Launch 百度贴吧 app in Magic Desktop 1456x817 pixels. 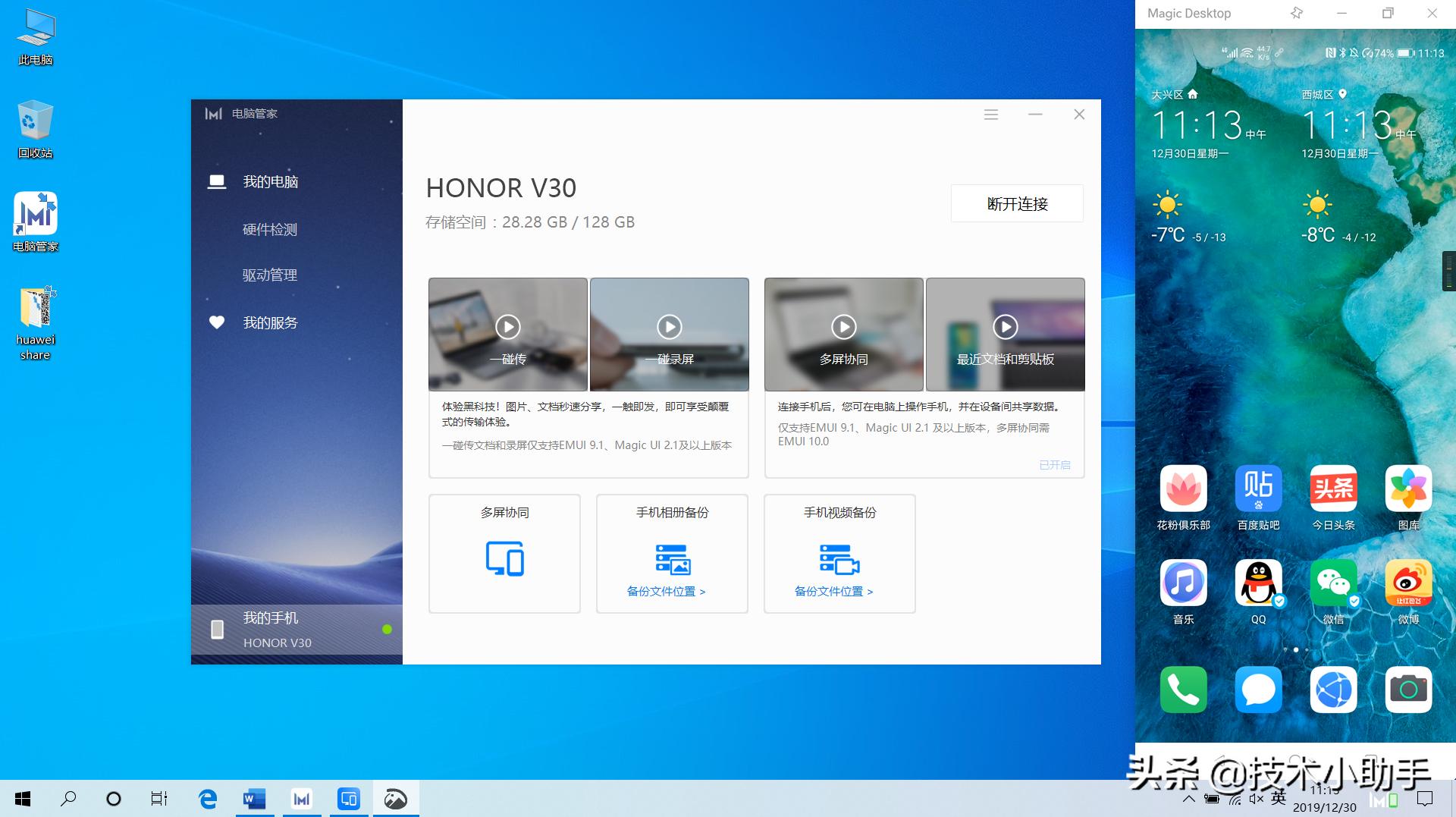tap(1258, 489)
